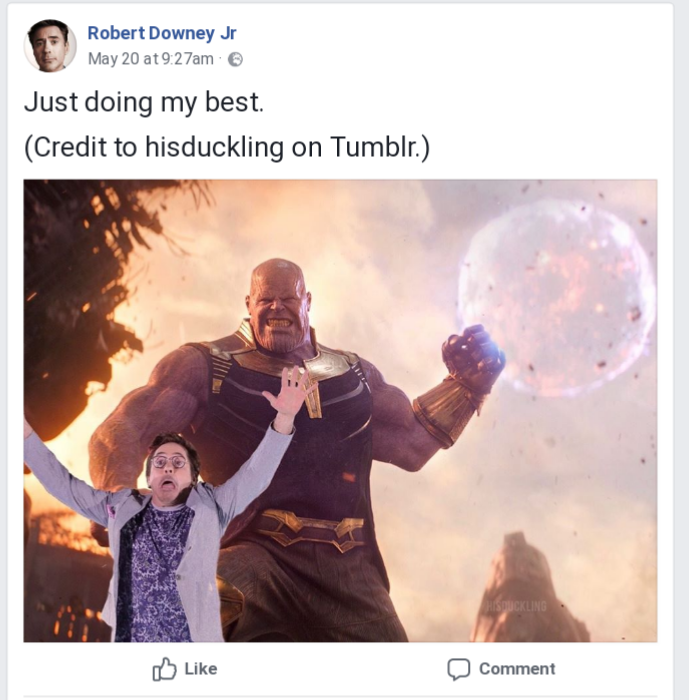689x700 pixels.
Task: Click the golden gauntlet fist in the image
Action: [x=473, y=361]
